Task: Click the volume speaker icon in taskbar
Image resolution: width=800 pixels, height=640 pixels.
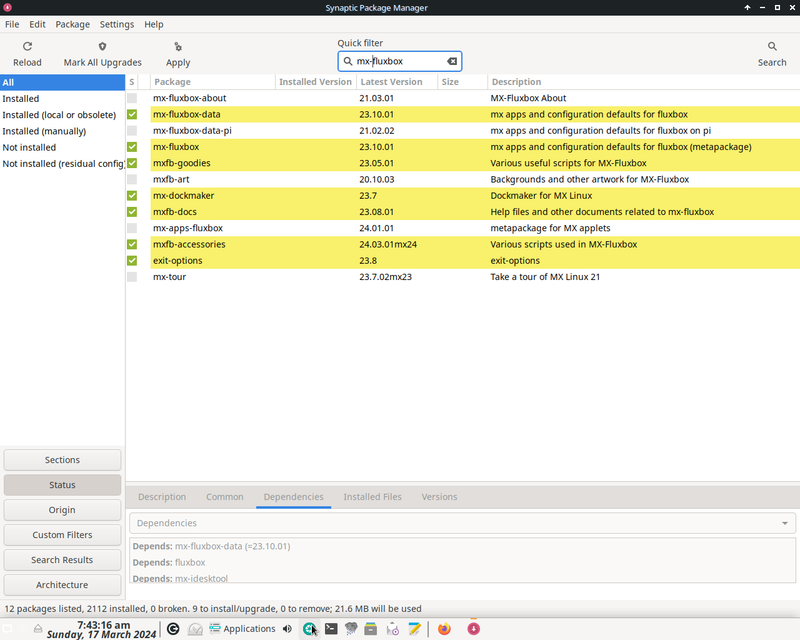Action: (x=287, y=629)
